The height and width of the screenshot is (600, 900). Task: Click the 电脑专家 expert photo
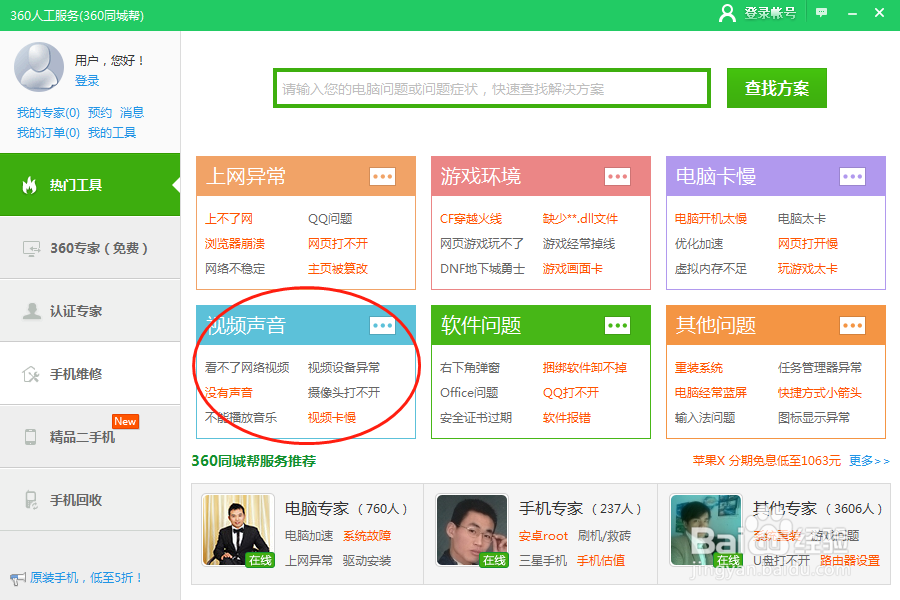[238, 530]
